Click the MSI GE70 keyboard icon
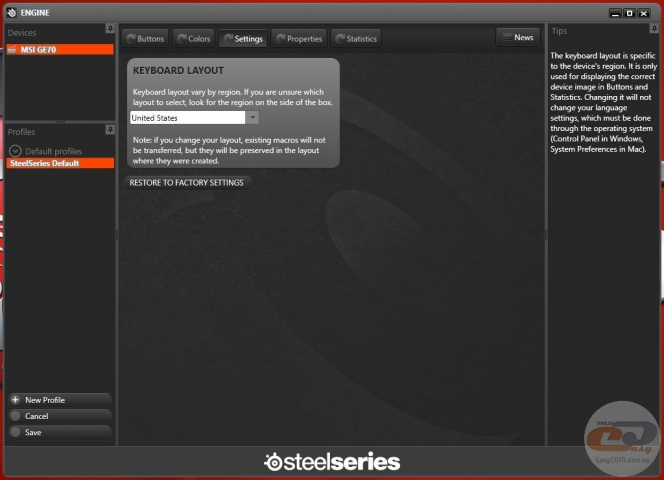 12,50
